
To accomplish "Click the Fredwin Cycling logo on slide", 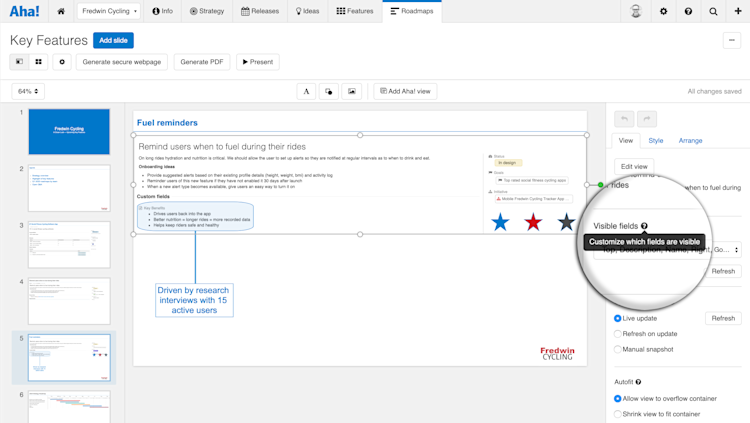I will click(557, 354).
